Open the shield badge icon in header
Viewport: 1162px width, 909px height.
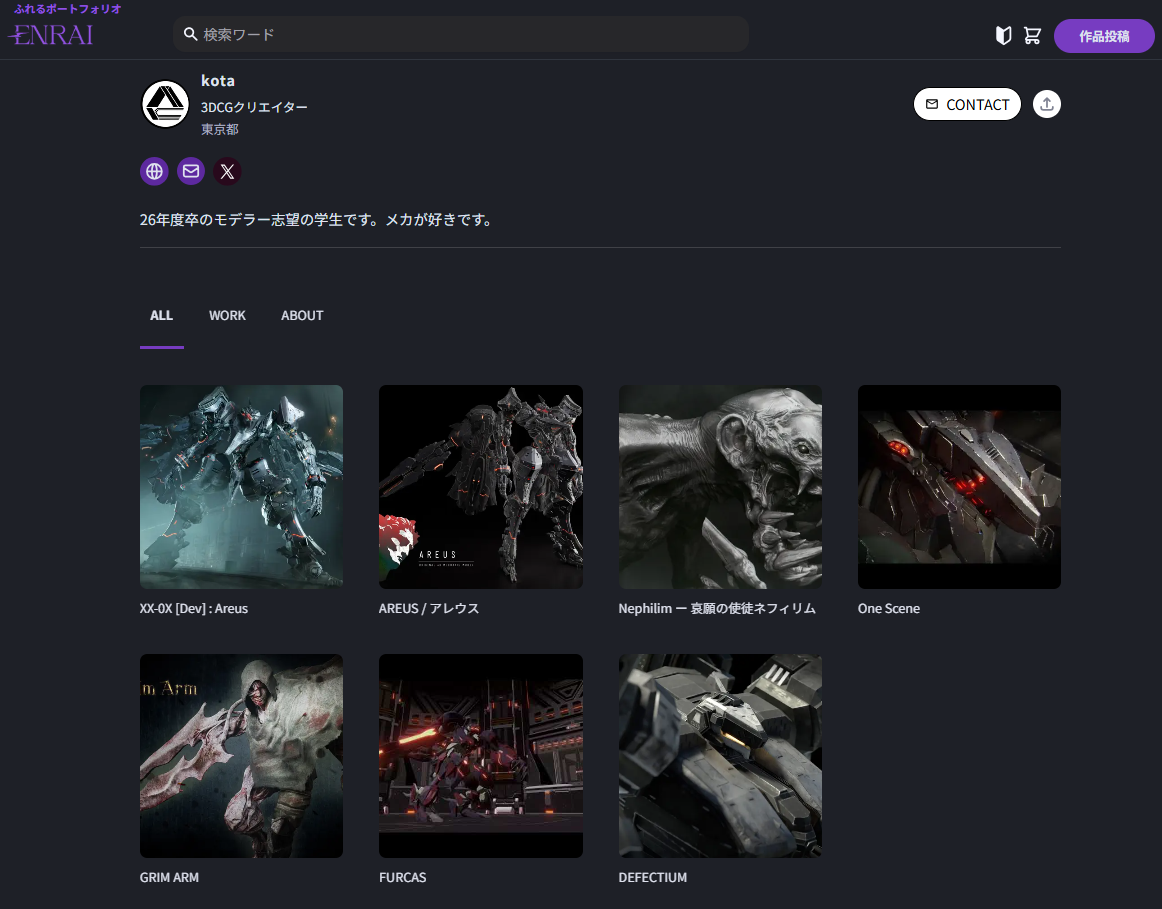coord(1003,36)
